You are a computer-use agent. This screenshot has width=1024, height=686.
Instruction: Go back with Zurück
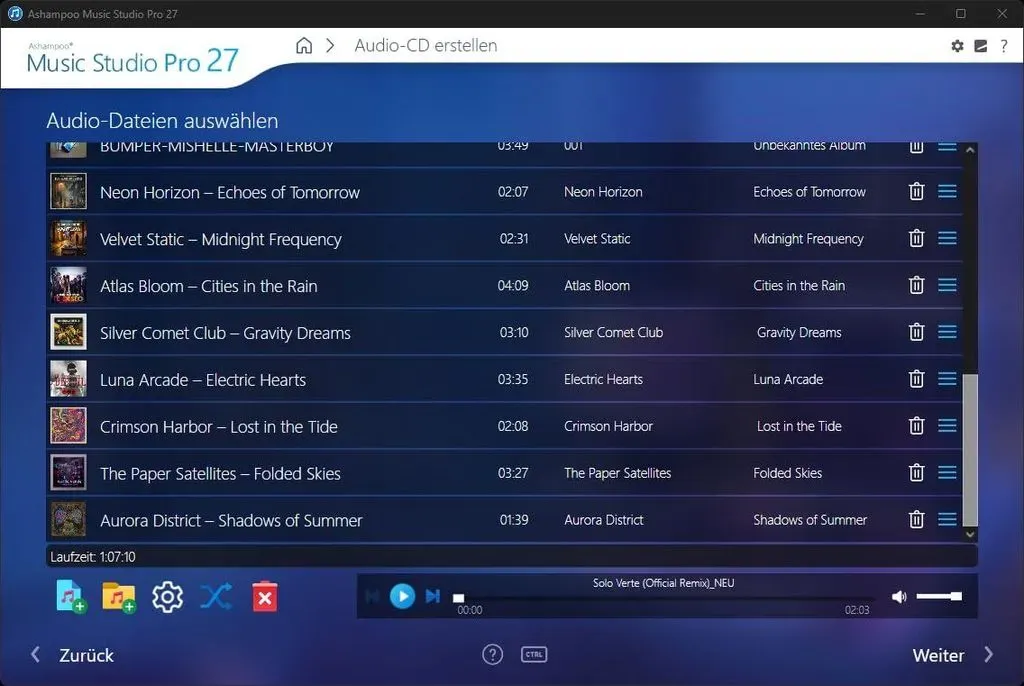[72, 655]
